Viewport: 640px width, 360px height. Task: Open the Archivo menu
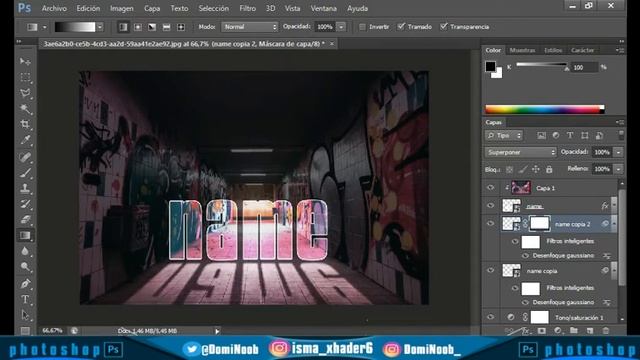(x=54, y=8)
